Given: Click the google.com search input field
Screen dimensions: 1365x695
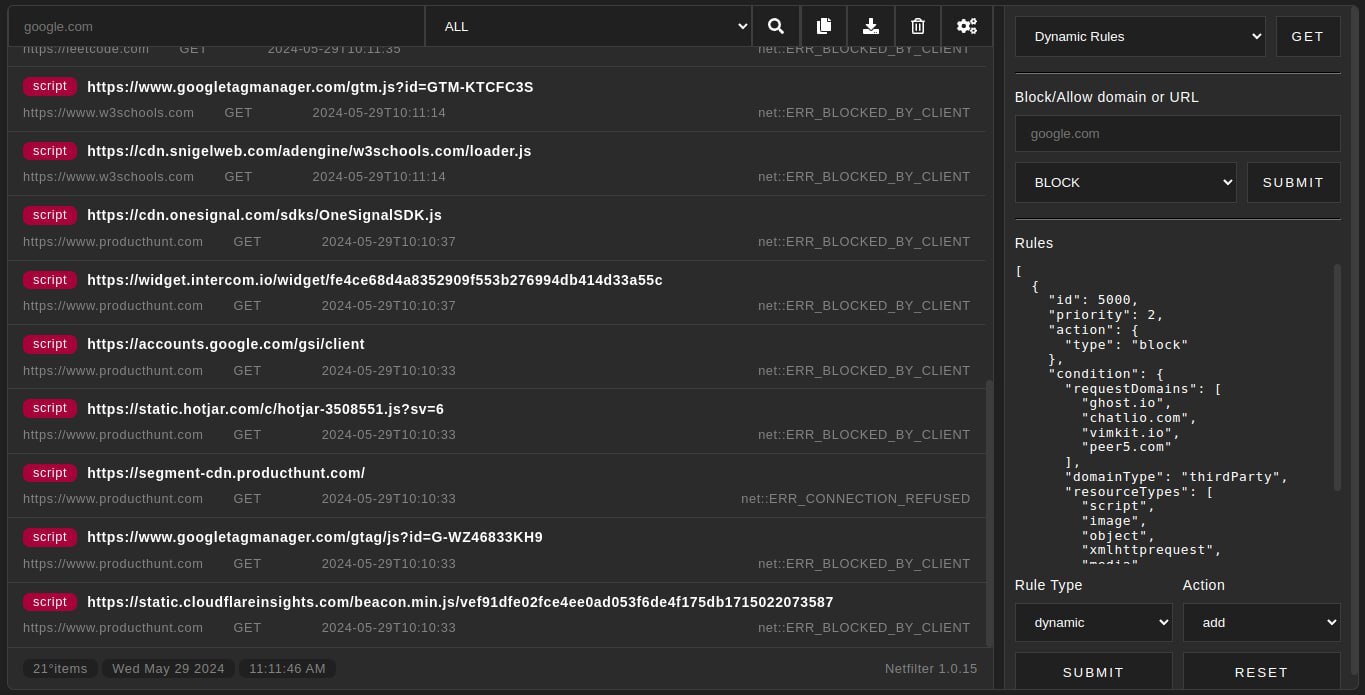Looking at the screenshot, I should pyautogui.click(x=216, y=26).
